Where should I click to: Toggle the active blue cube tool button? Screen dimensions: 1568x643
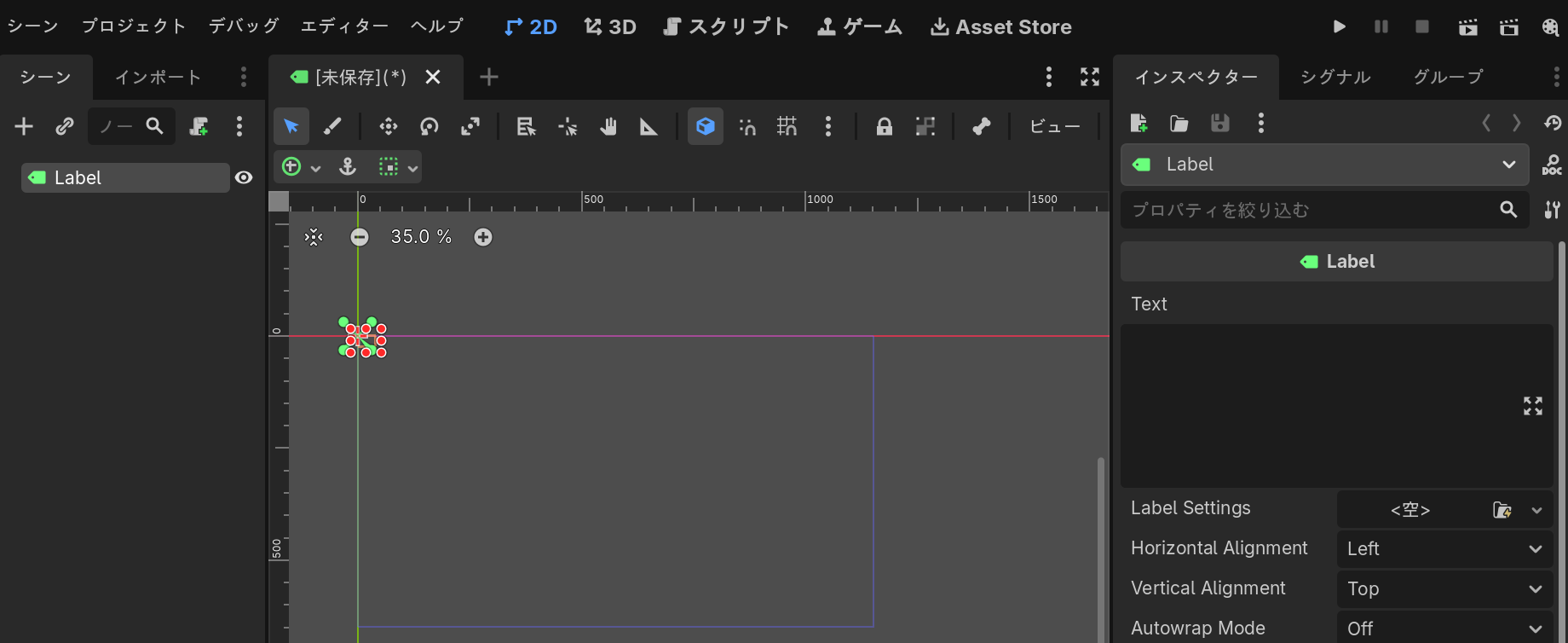pyautogui.click(x=706, y=126)
